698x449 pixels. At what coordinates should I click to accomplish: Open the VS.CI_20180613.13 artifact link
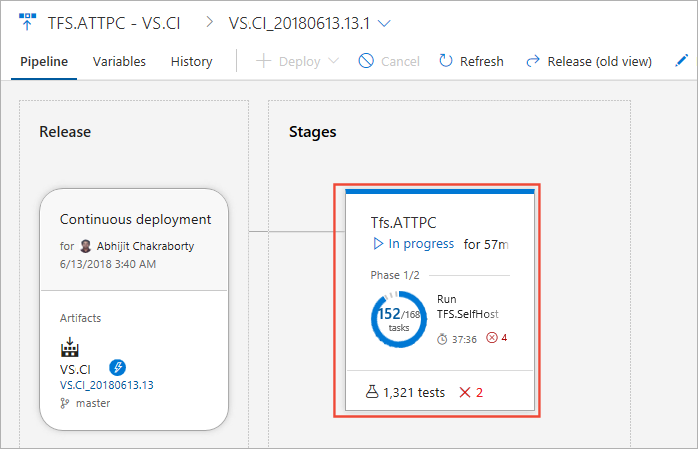click(x=105, y=385)
